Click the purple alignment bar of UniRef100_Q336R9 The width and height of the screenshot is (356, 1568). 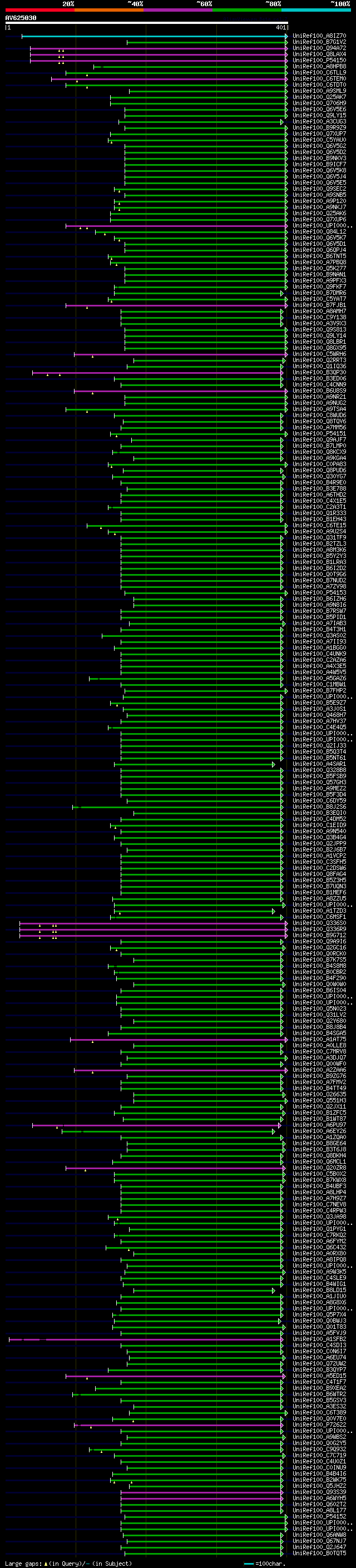pos(154,929)
